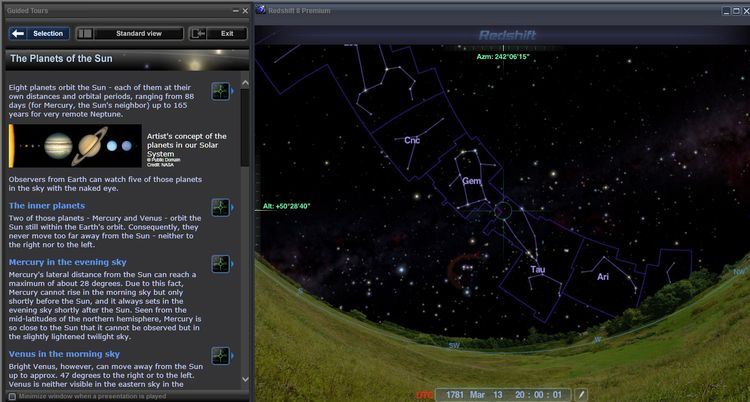750x402 pixels.
Task: Click the tour text scrollbar thumb
Action: coord(245,127)
